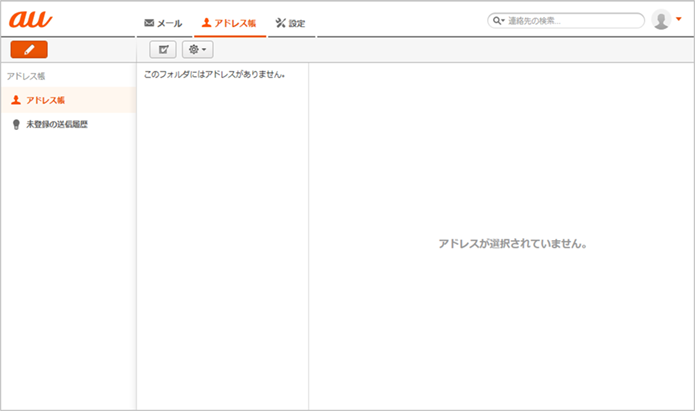Click the new address entry icon button
Screen dimensions: 695x411
[162, 49]
